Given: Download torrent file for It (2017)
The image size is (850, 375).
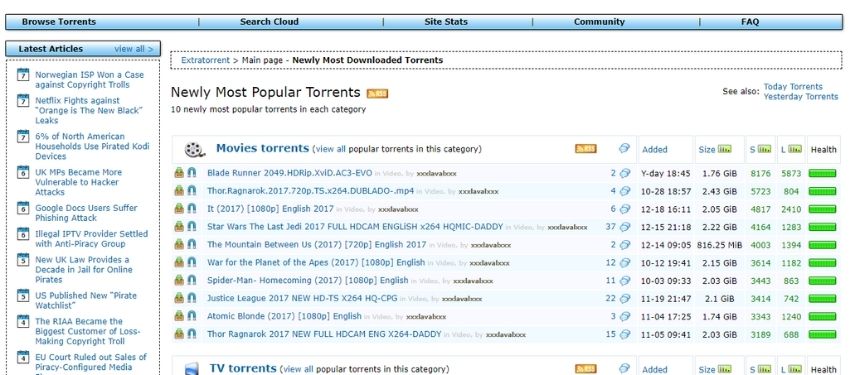Looking at the screenshot, I should 179,209.
